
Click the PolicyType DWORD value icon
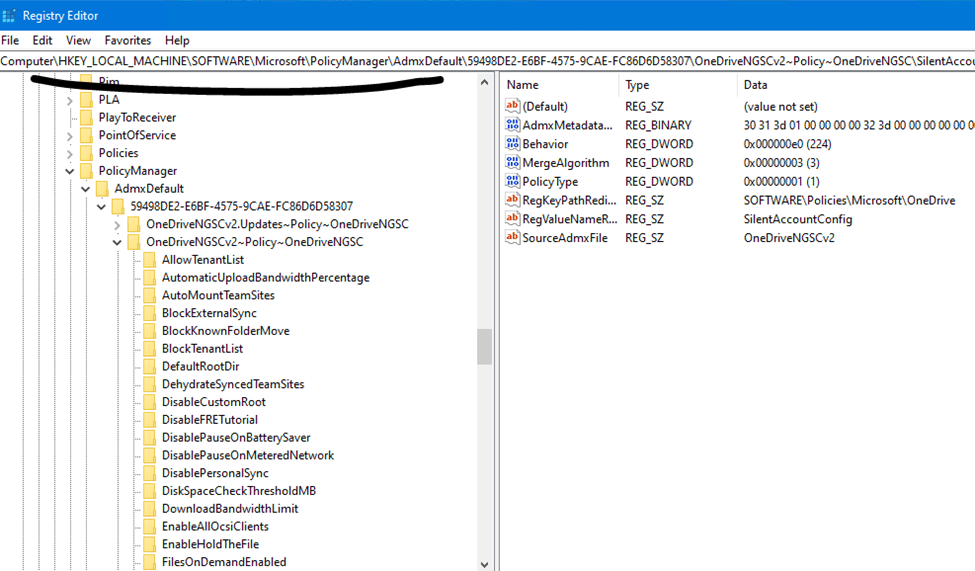[x=513, y=182]
